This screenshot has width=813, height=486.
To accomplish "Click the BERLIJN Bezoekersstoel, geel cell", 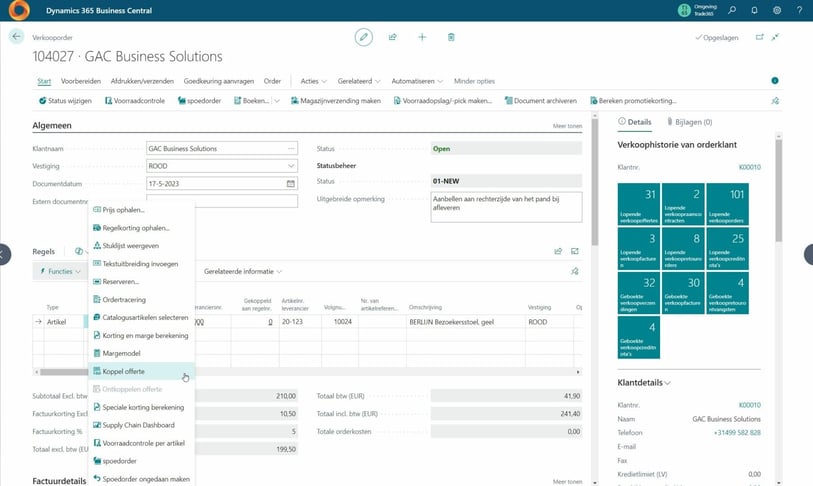I will click(x=466, y=322).
